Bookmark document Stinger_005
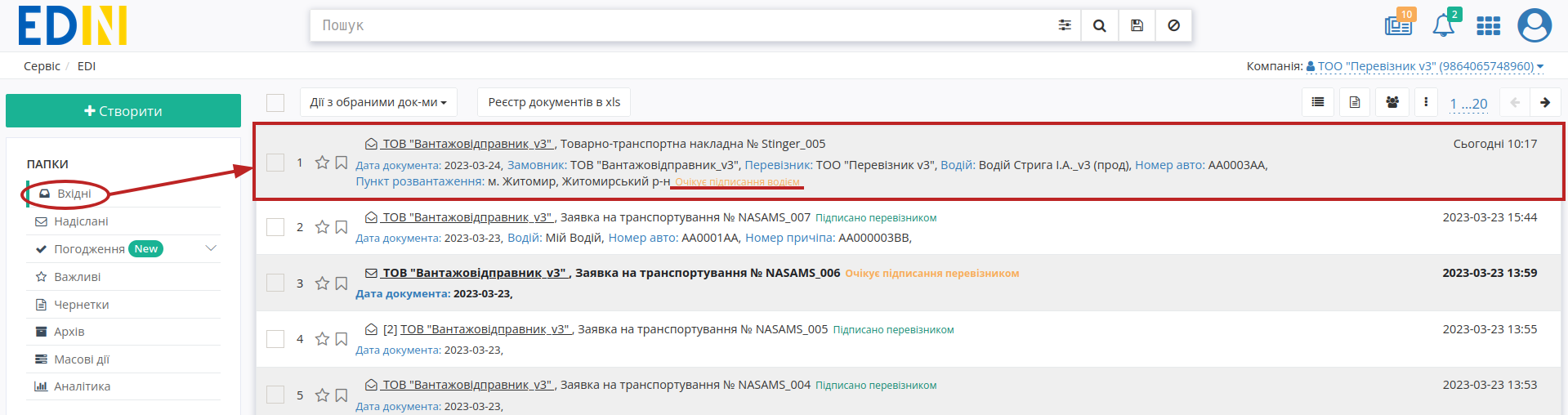The height and width of the screenshot is (415, 1568). (x=342, y=163)
